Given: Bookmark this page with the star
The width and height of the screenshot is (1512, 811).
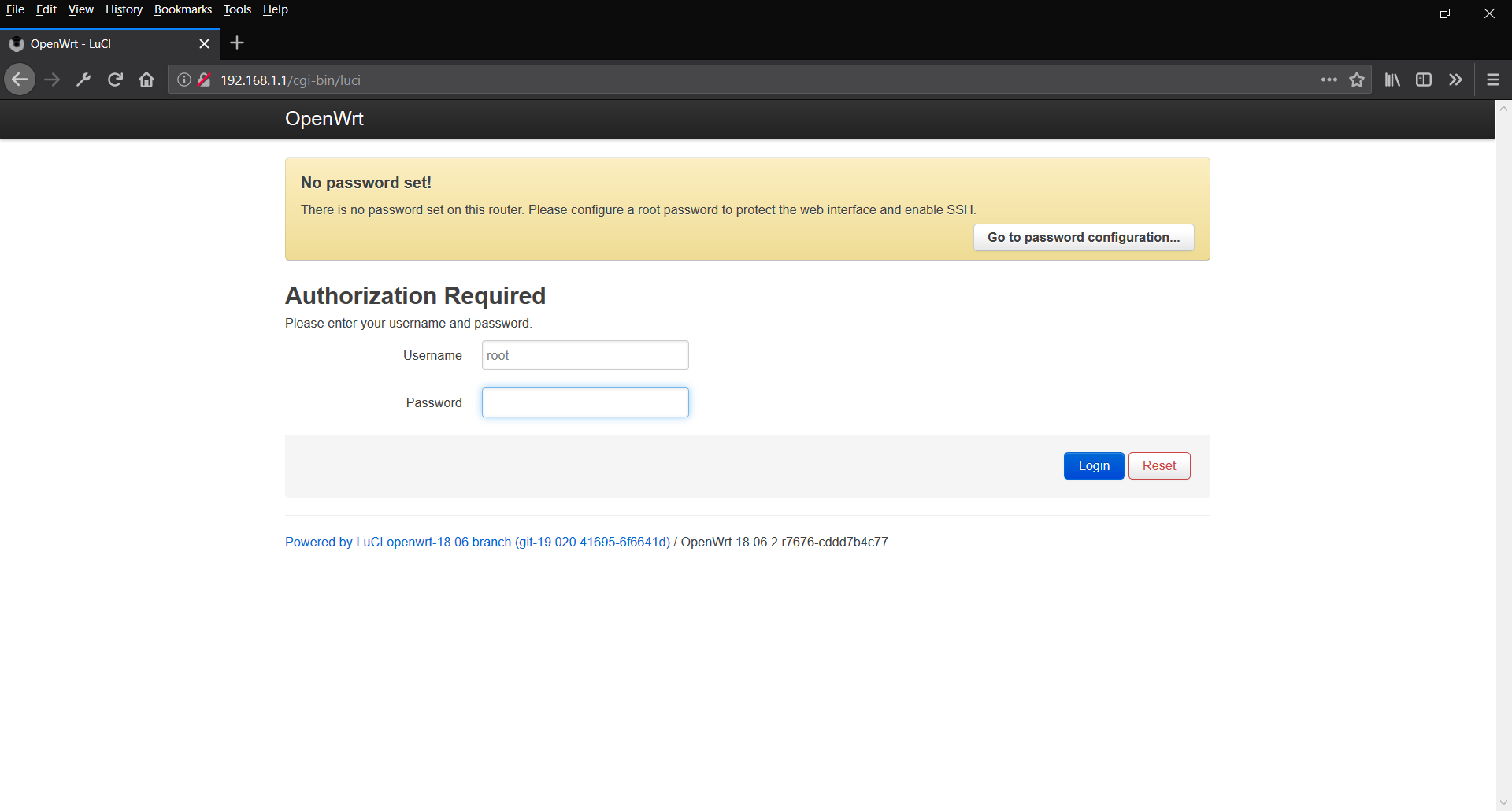Looking at the screenshot, I should [x=1357, y=79].
